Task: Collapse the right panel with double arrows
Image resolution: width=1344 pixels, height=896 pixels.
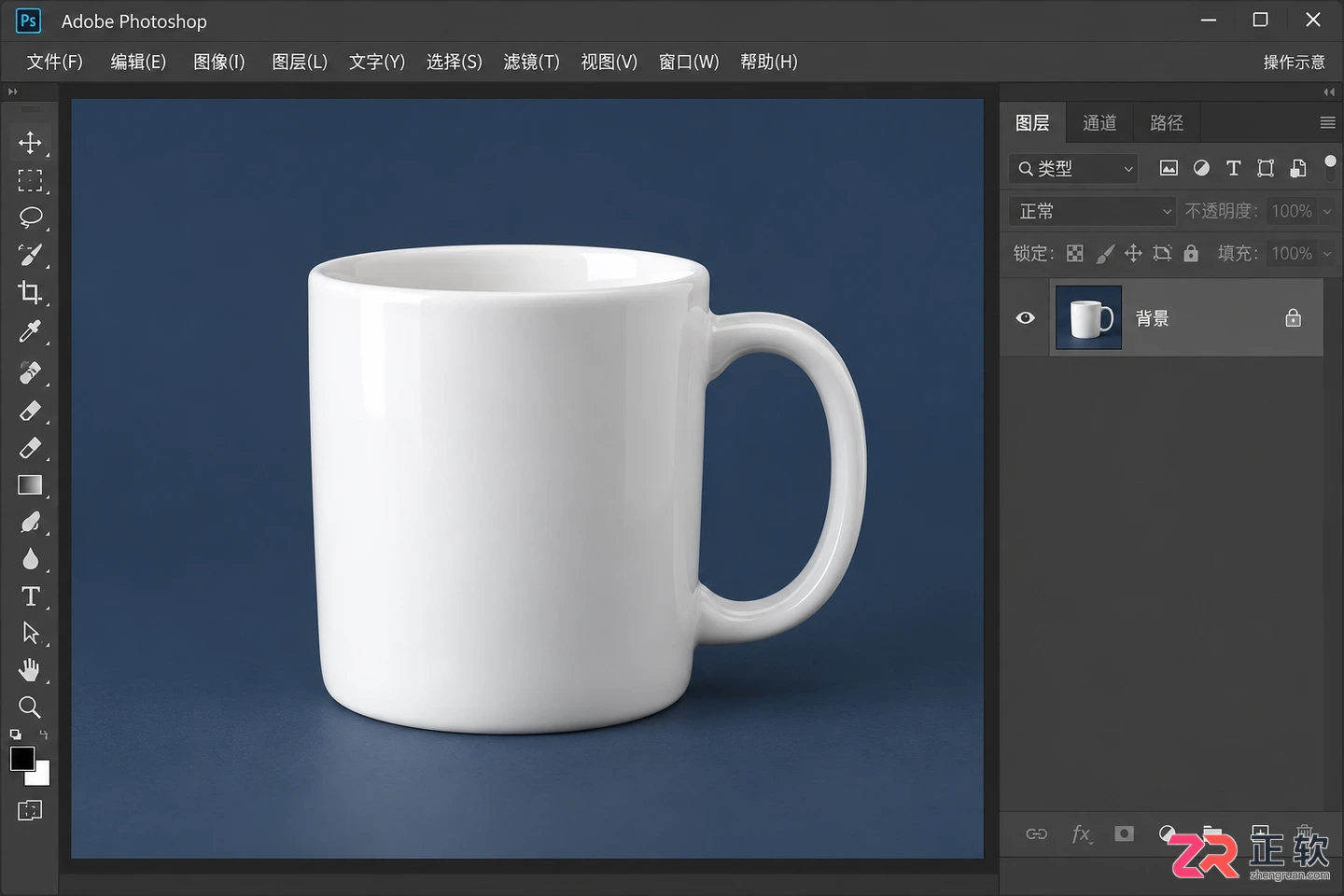Action: click(1329, 91)
